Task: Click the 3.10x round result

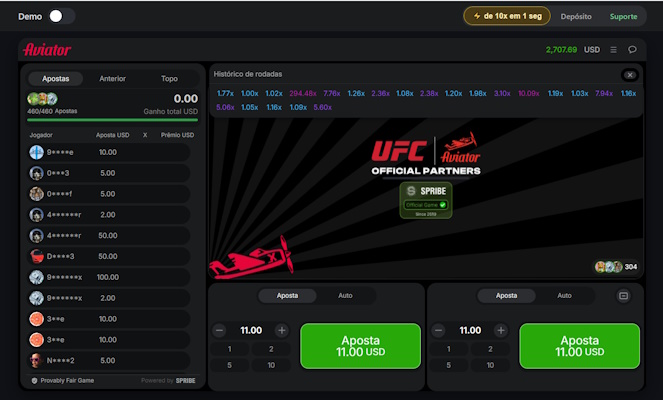Action: point(502,93)
